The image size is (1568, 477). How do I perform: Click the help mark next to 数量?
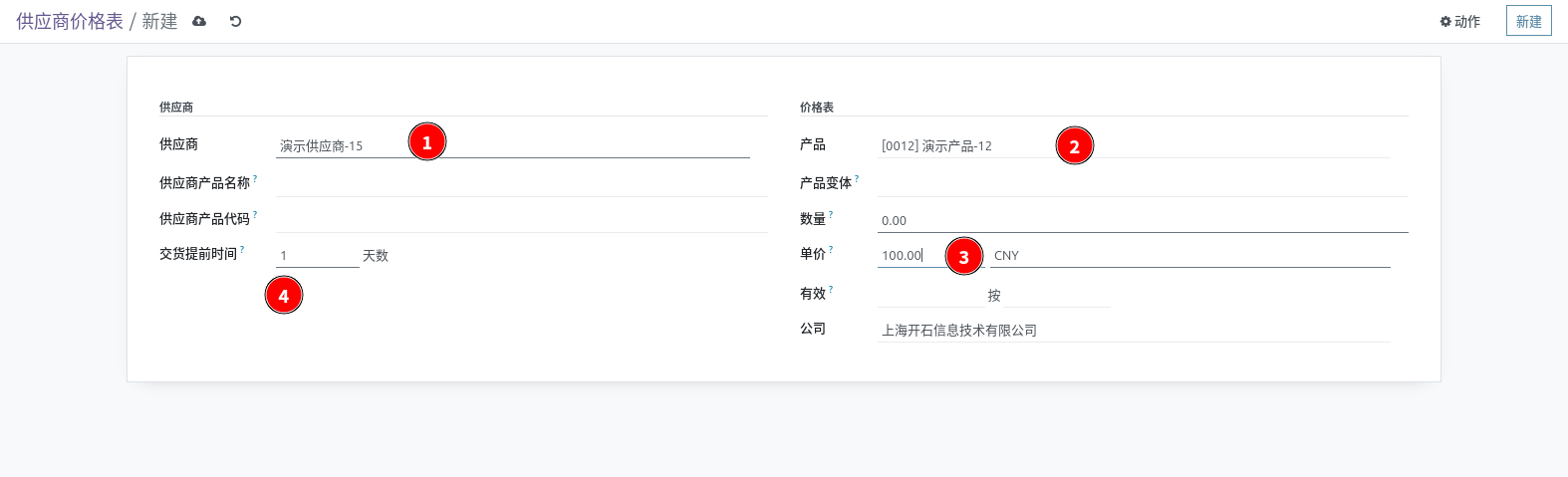click(831, 214)
